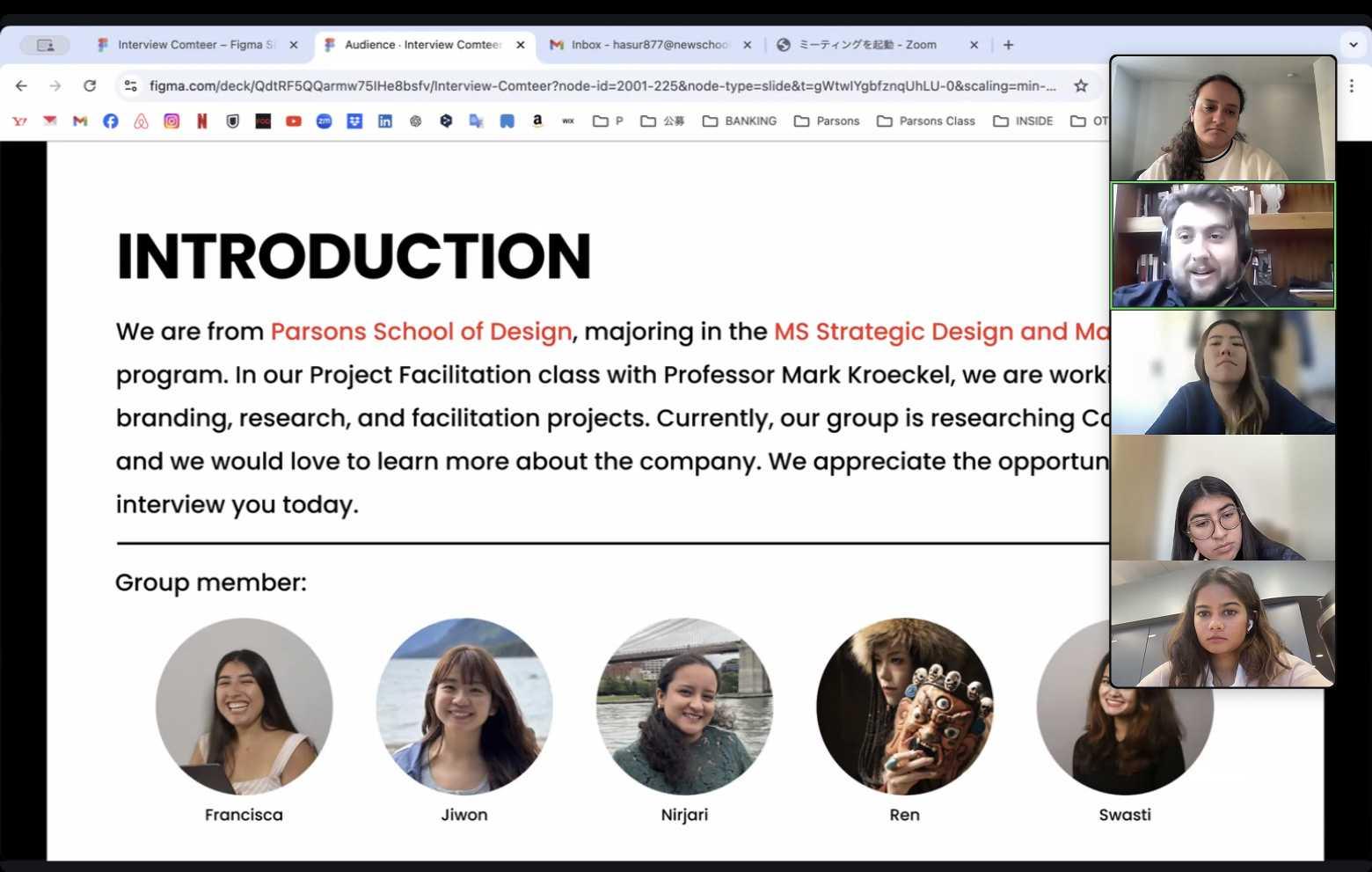Select the participant with glasses video tile
Viewport: 1372px width, 872px height.
click(1223, 498)
